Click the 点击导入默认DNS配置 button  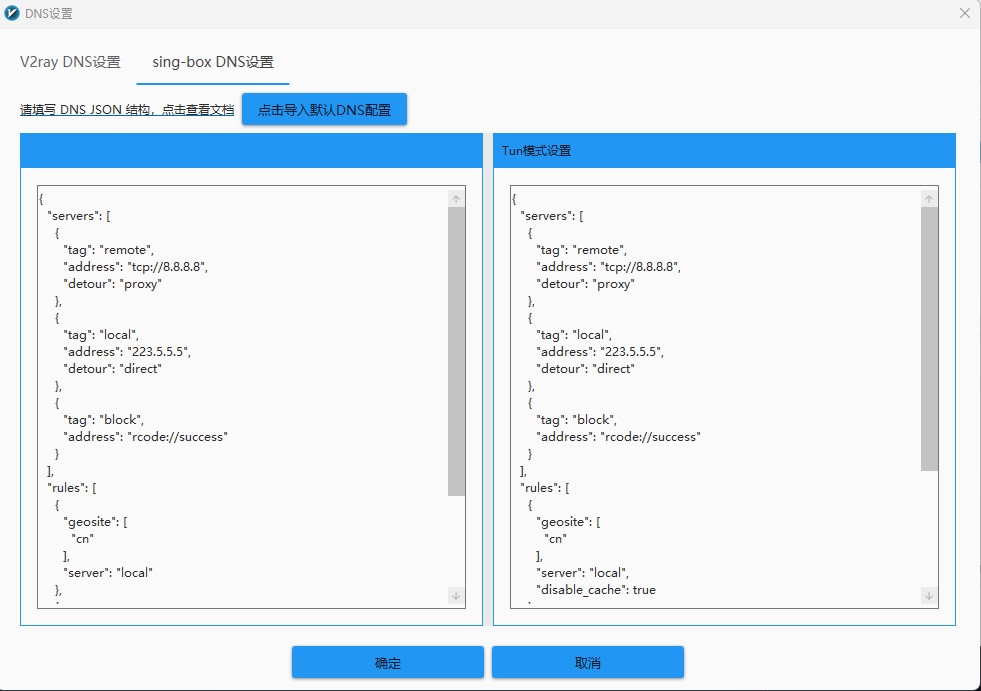pyautogui.click(x=323, y=108)
